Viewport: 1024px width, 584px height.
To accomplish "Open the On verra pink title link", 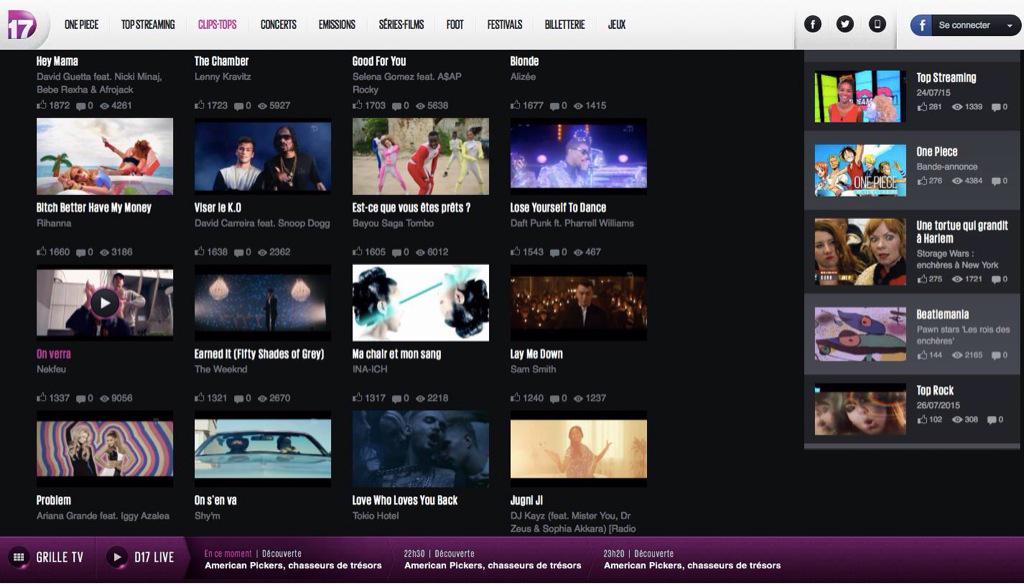I will [x=54, y=354].
